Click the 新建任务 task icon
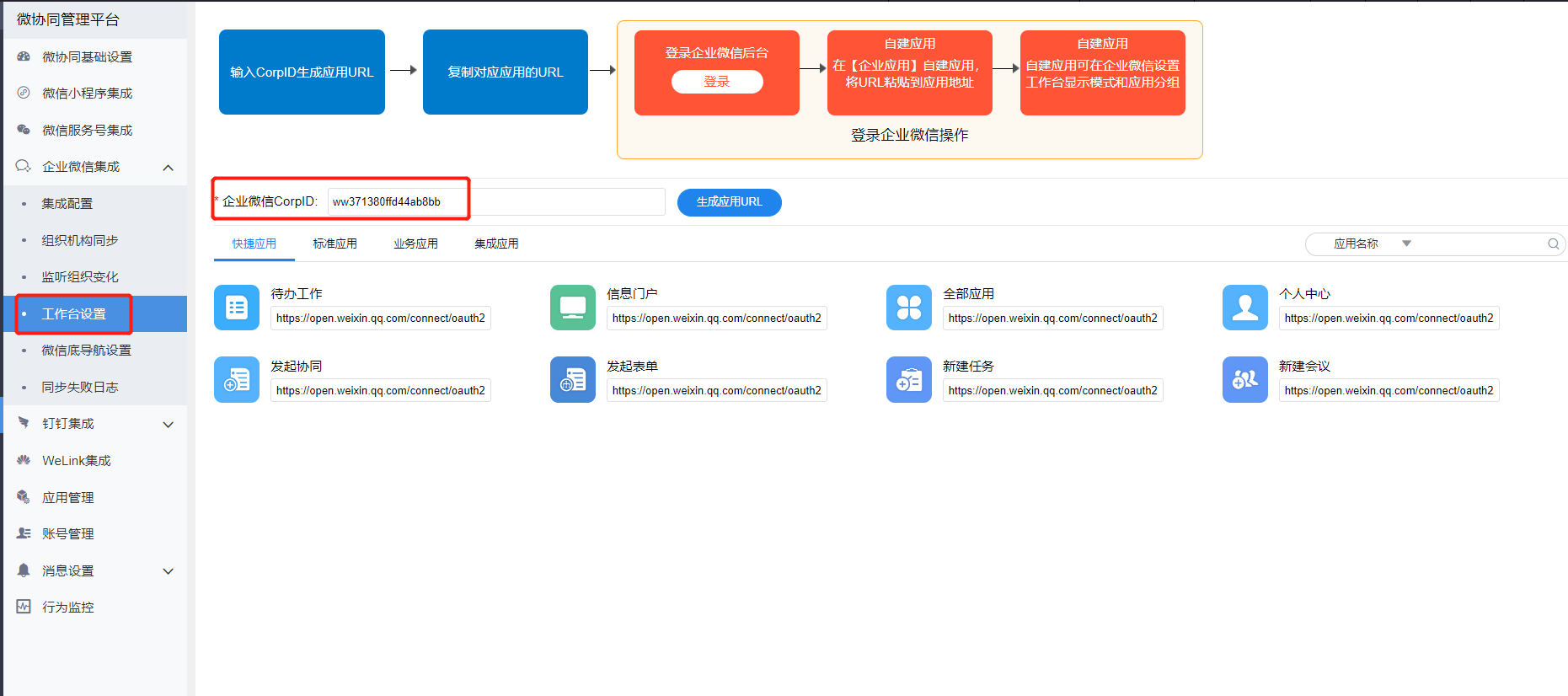Screen dimensions: 1568x696 (909, 380)
